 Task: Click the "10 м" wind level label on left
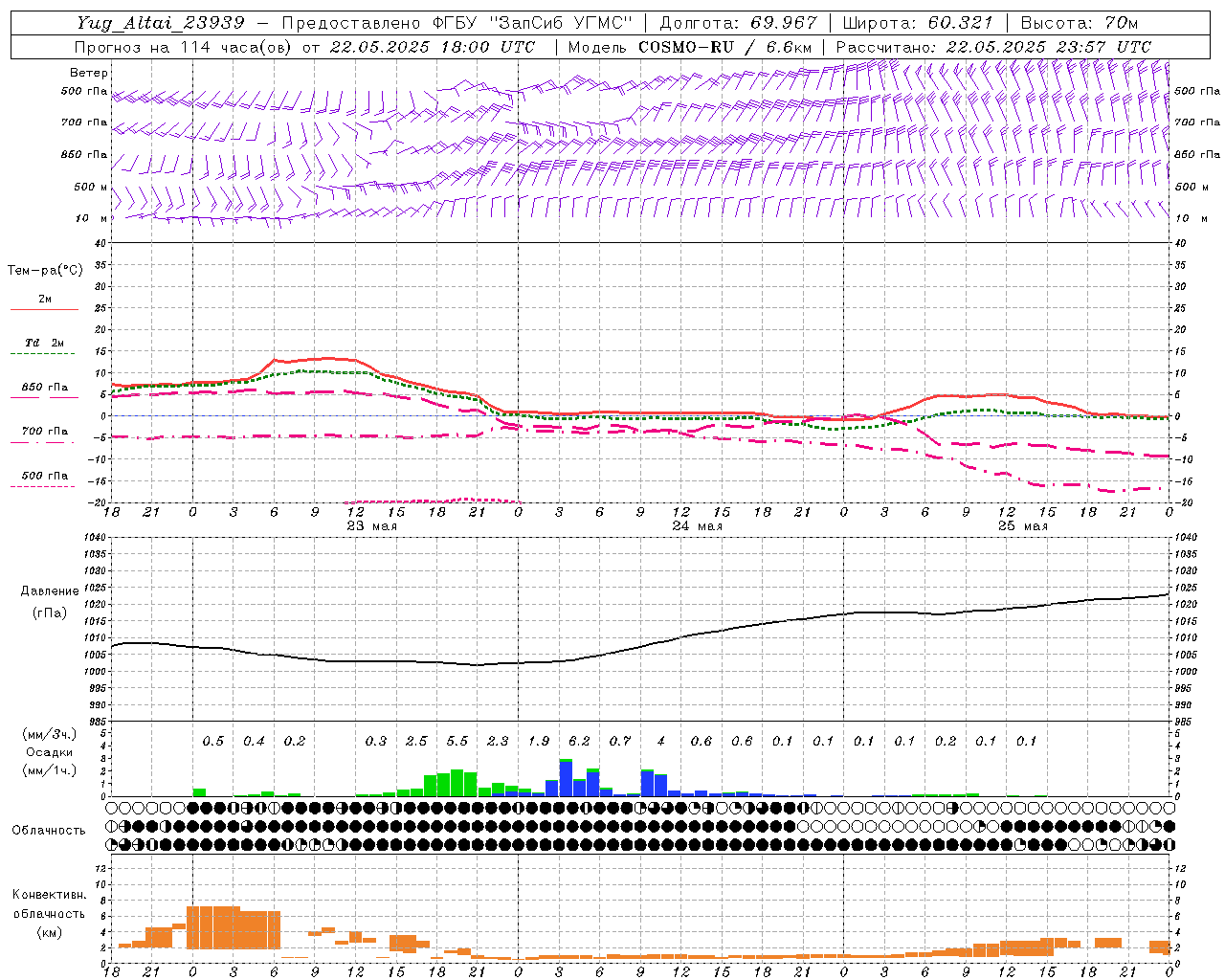coord(92,218)
